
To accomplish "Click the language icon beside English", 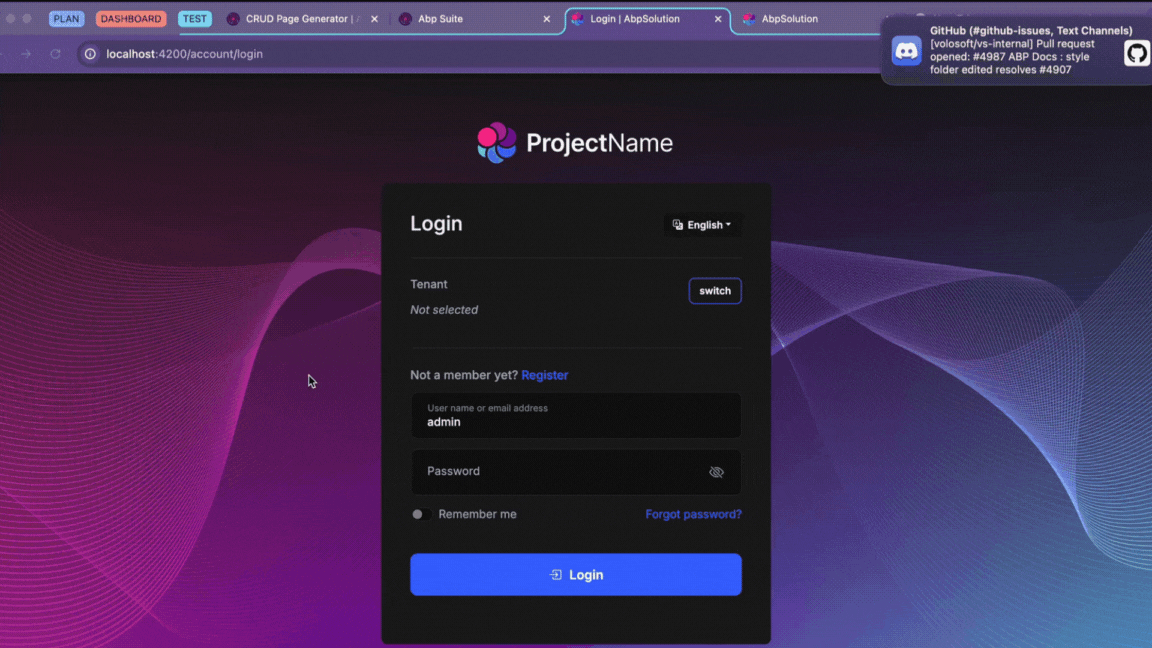I will pos(677,225).
